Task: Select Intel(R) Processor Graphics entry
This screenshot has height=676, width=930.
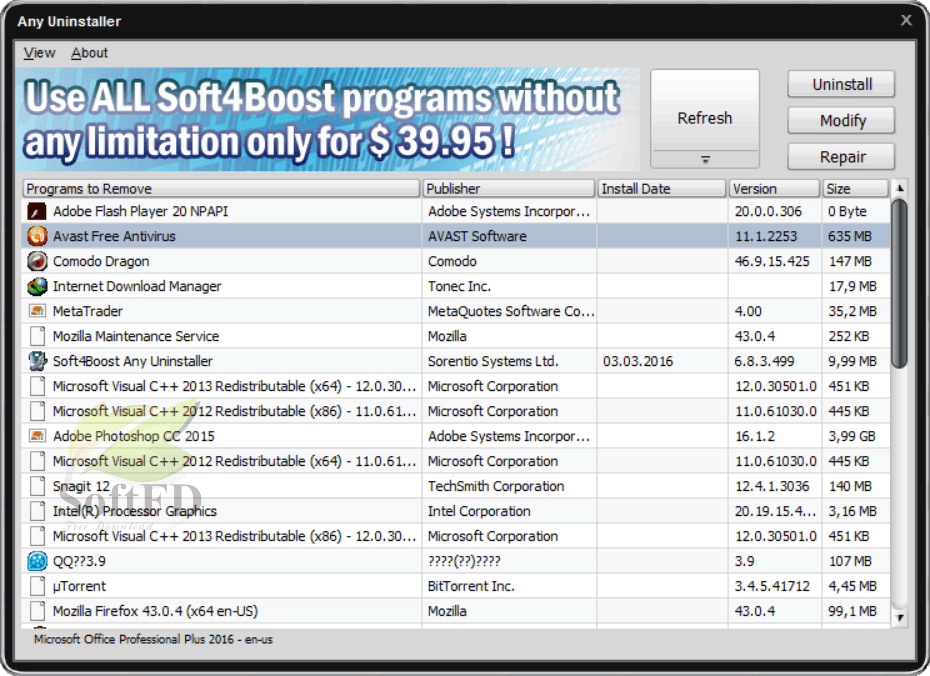Action: (456, 511)
